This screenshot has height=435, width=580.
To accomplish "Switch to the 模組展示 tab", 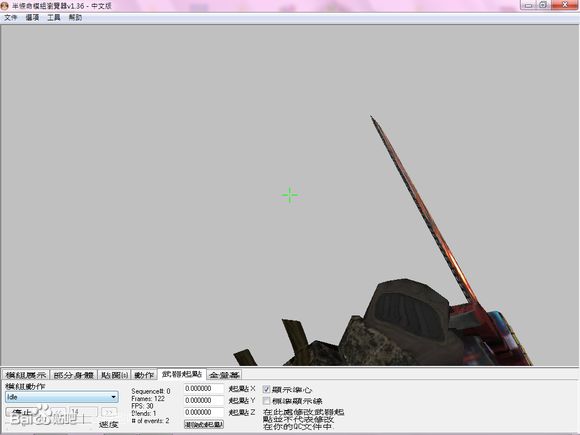I will [x=26, y=375].
